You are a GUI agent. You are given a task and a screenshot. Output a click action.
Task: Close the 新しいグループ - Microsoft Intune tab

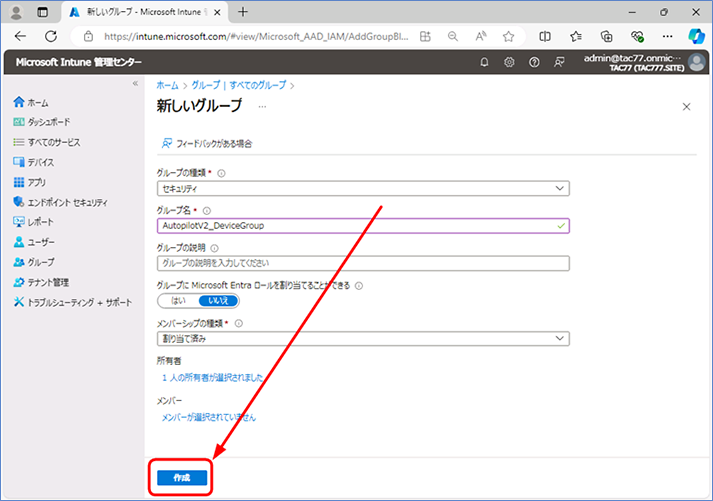pyautogui.click(x=217, y=12)
